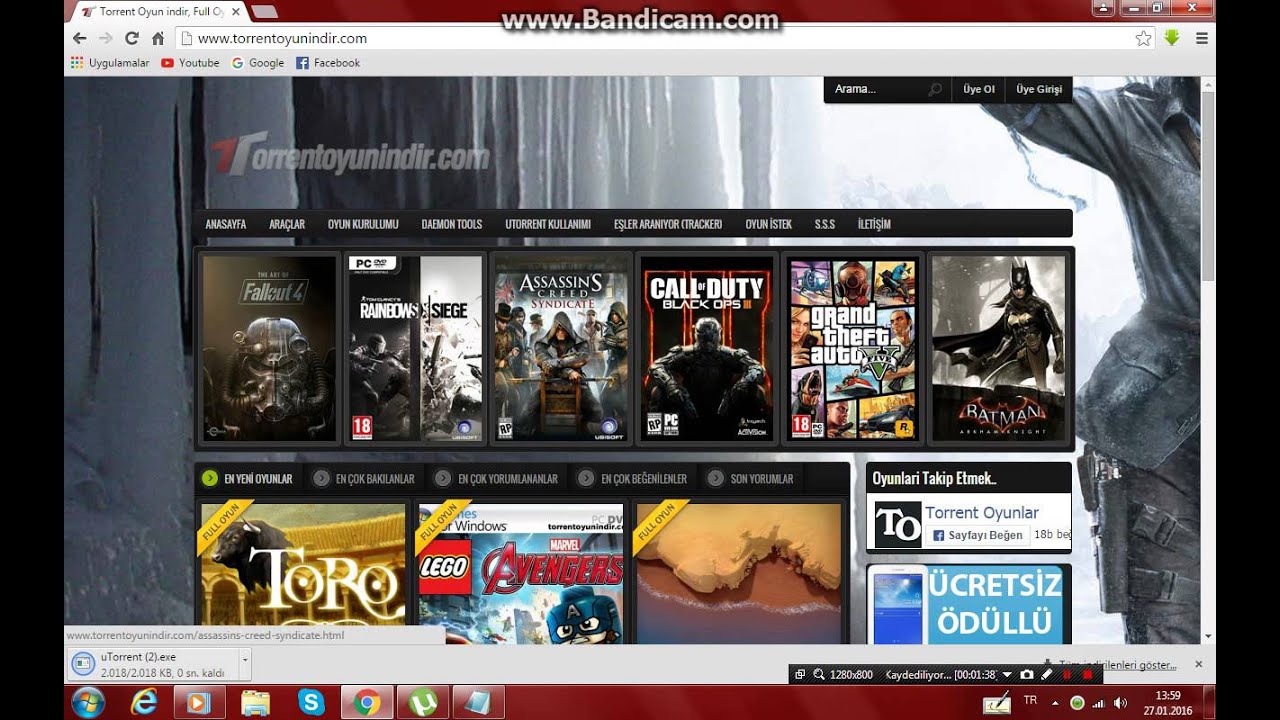Open the Windows Start button
The image size is (1280, 720).
tap(88, 703)
